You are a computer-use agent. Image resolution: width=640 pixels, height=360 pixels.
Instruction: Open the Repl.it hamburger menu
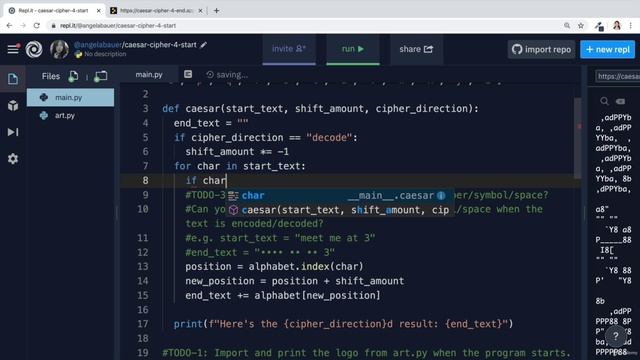tap(13, 49)
